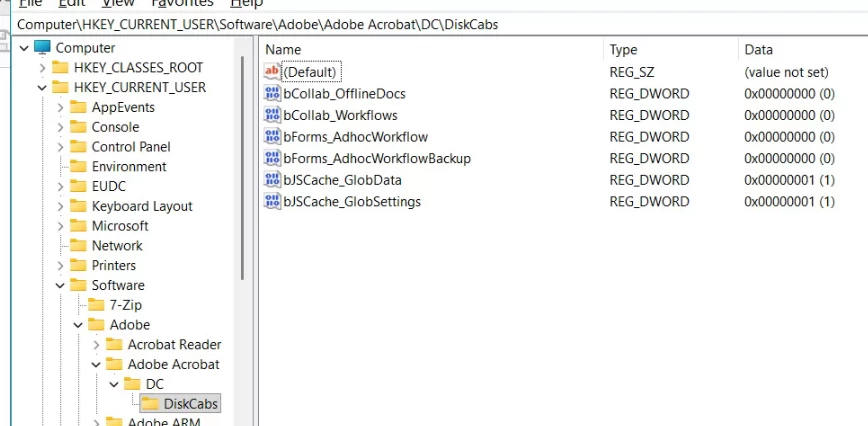This screenshot has height=426, width=868.
Task: Select the bJSCache_GlobSettings value name
Action: pyautogui.click(x=352, y=201)
